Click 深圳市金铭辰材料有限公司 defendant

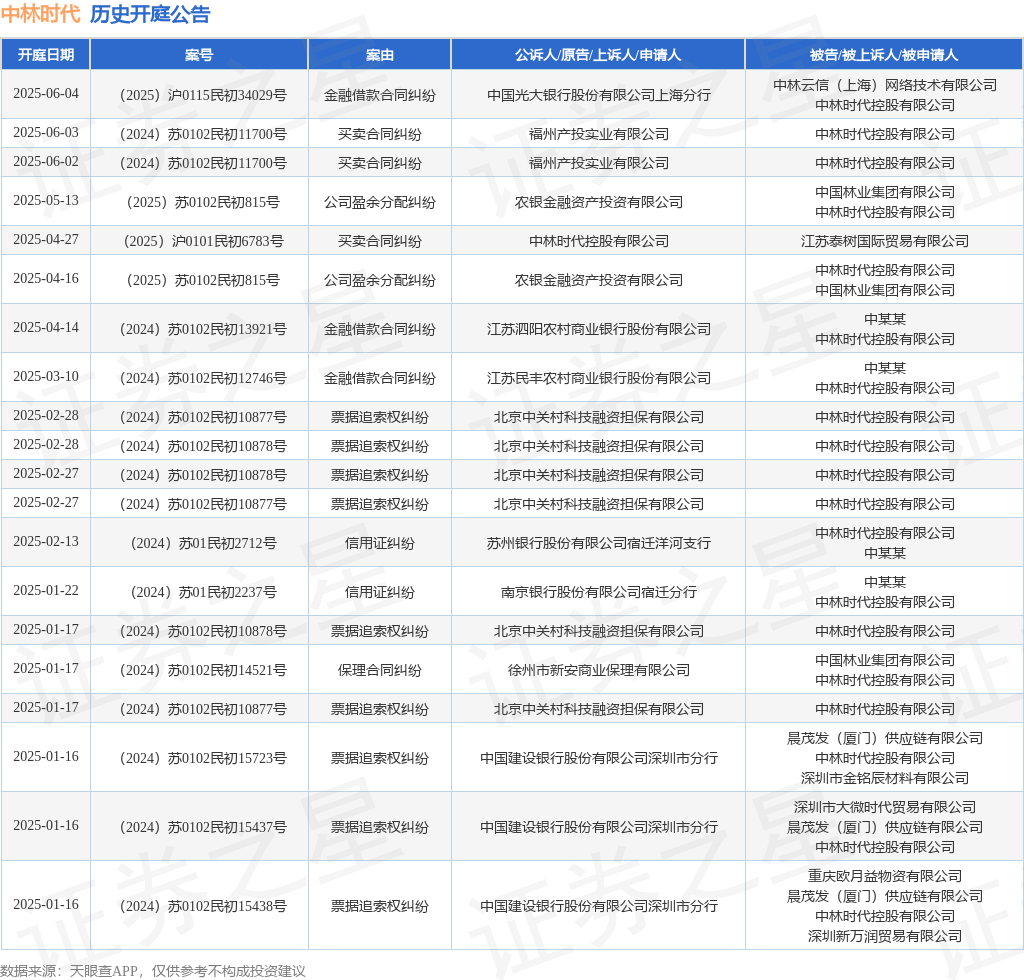click(x=884, y=778)
